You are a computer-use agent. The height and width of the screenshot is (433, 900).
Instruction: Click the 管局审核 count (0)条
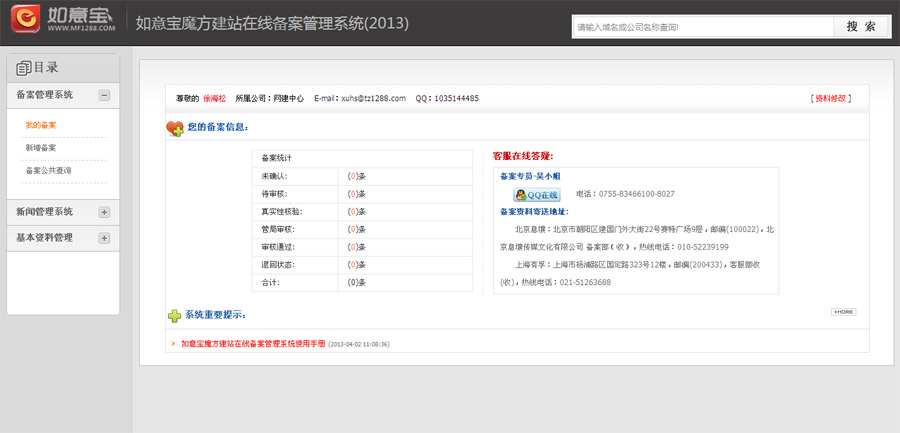click(x=356, y=230)
